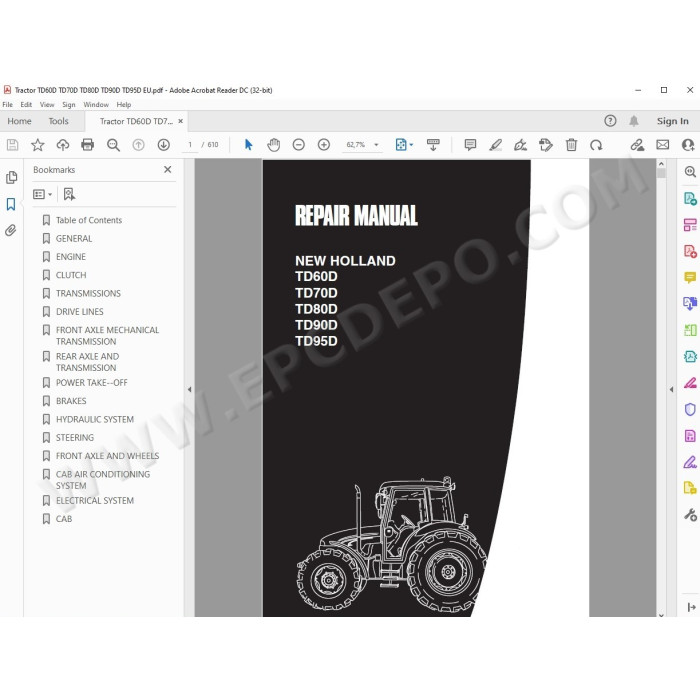Open the notifications bell
This screenshot has height=700, width=700.
[x=633, y=121]
